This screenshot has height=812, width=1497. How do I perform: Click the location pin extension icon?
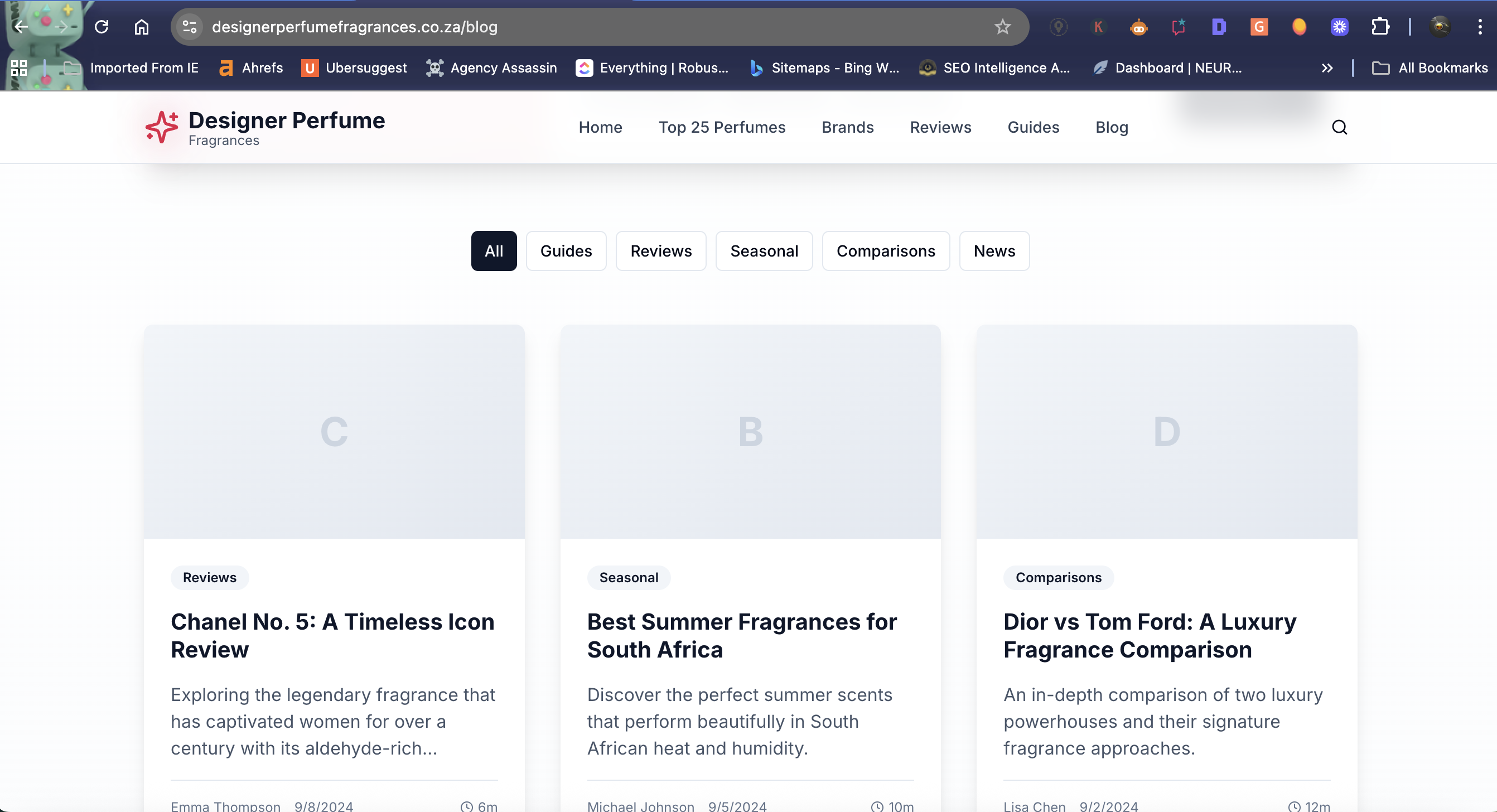click(x=1058, y=27)
